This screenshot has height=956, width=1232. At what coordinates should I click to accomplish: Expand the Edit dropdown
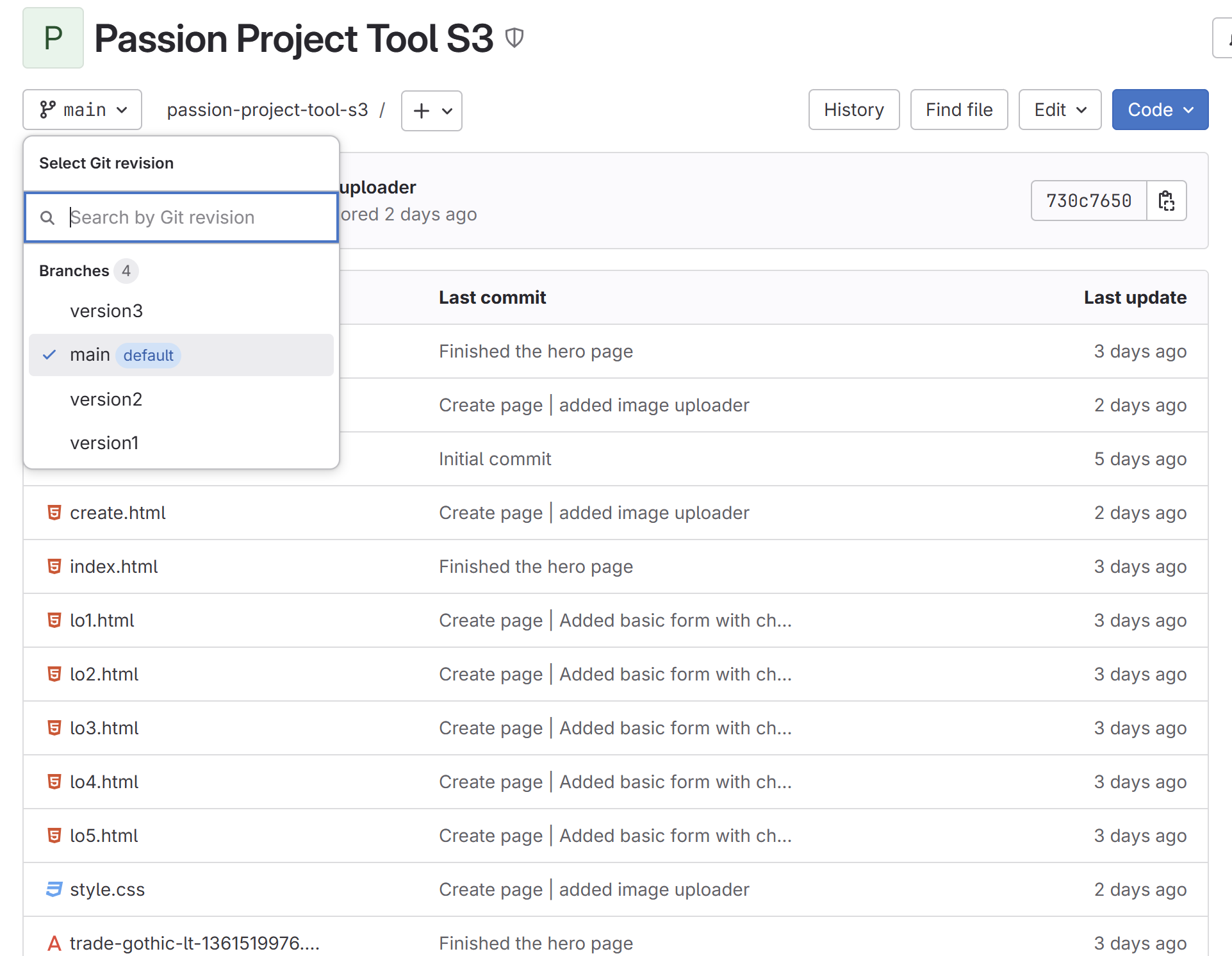pyautogui.click(x=1060, y=110)
